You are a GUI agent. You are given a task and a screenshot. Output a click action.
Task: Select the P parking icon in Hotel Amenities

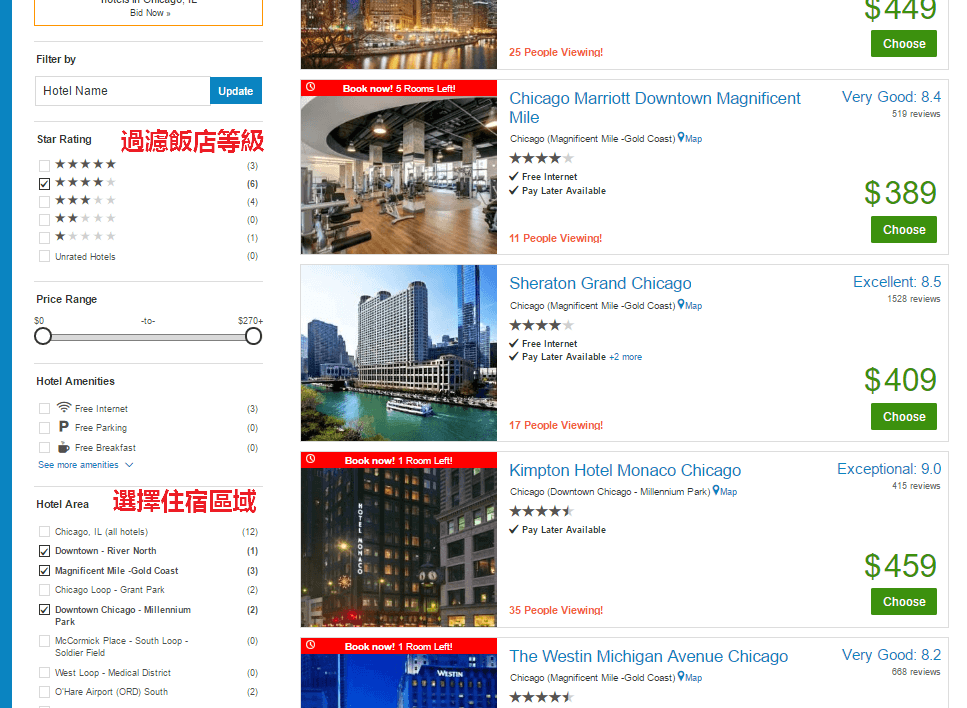tap(62, 428)
